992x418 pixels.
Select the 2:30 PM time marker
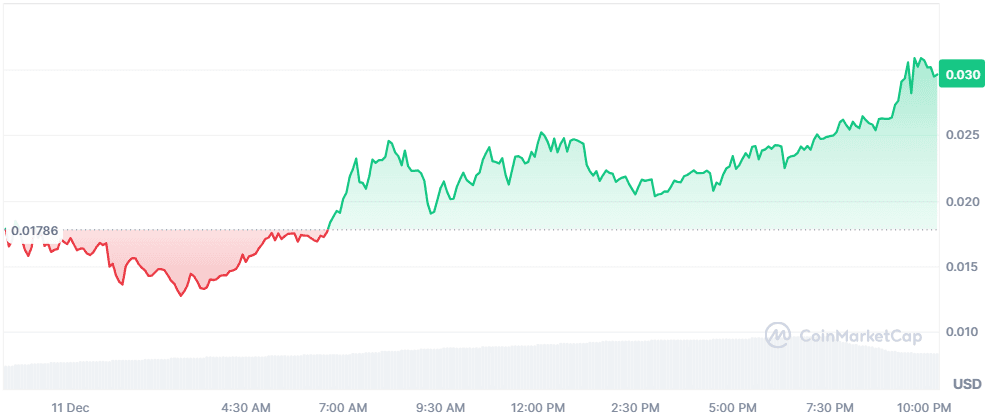click(x=636, y=407)
